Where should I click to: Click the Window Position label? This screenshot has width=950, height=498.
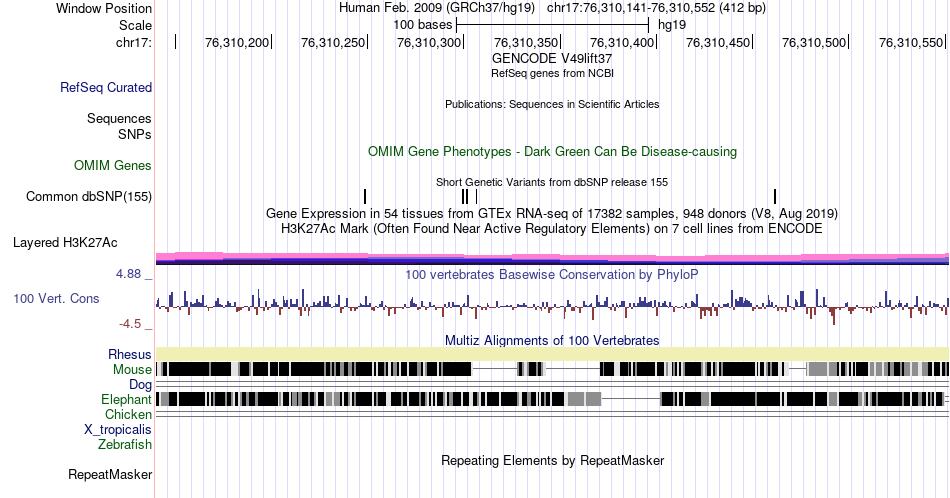pyautogui.click(x=104, y=8)
